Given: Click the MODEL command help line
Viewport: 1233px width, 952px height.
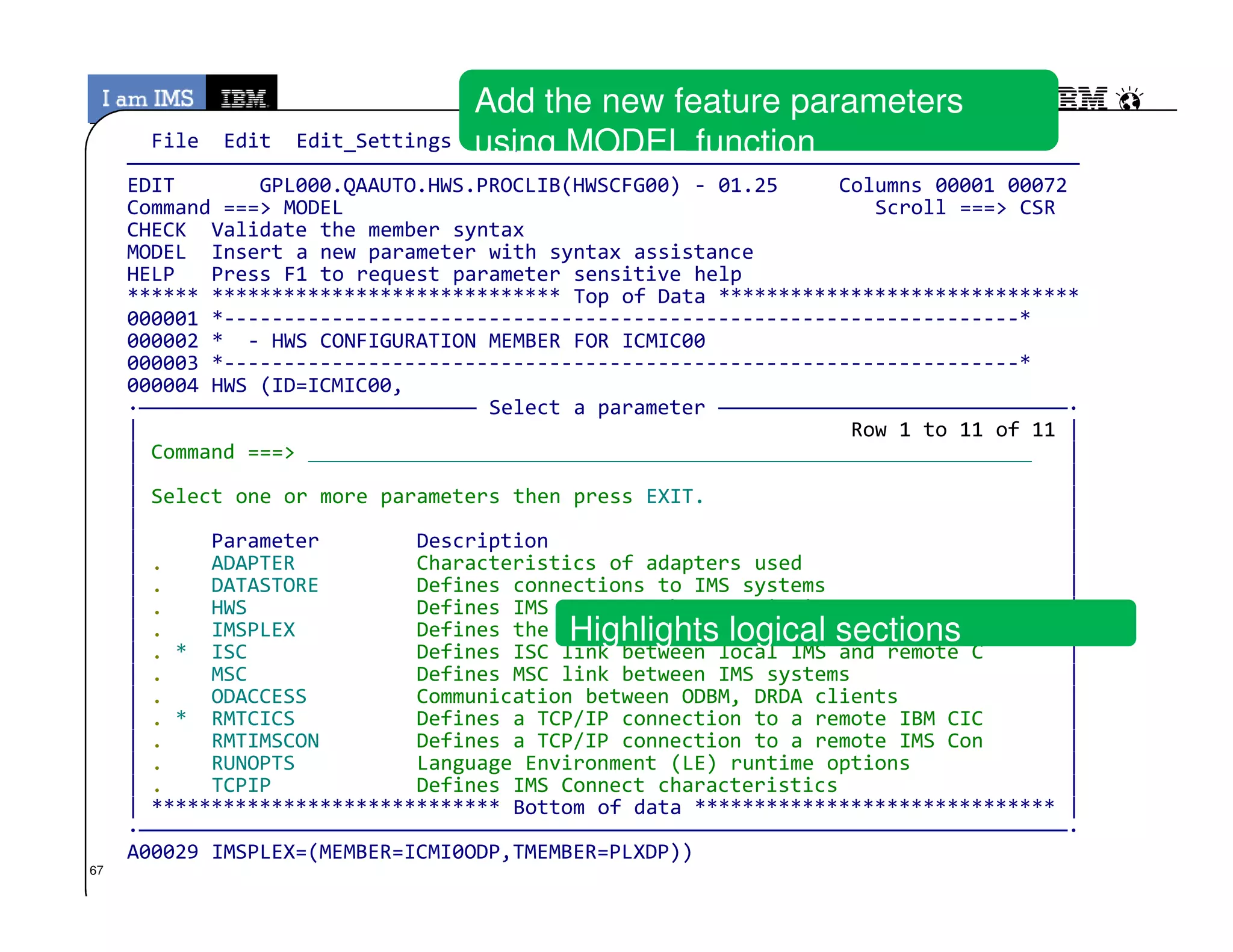Looking at the screenshot, I should 440,252.
